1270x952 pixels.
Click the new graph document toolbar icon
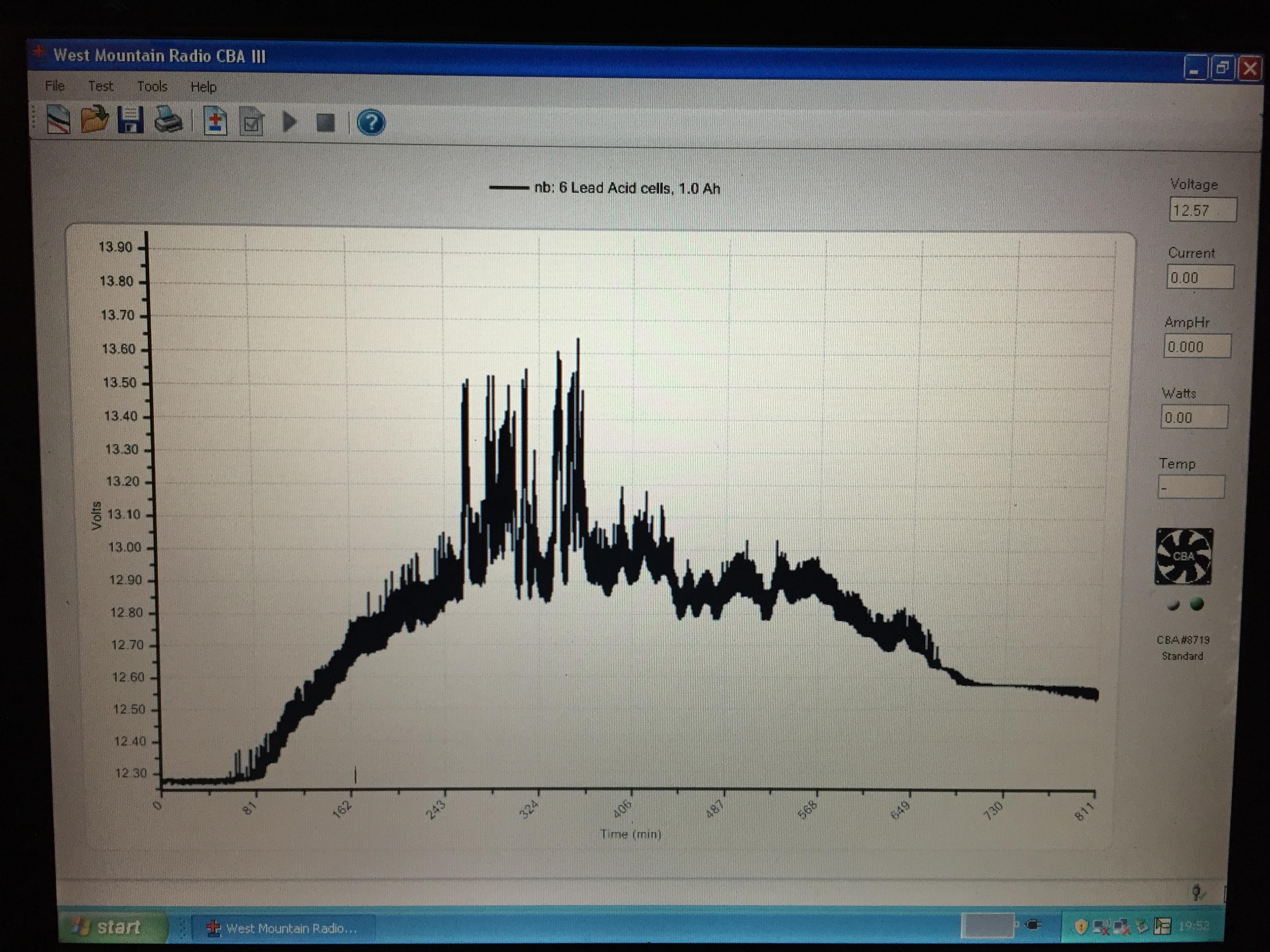coord(58,120)
